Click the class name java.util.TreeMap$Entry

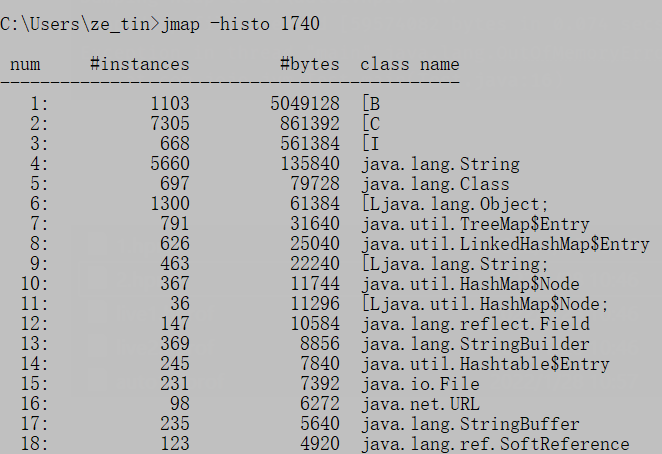(x=475, y=224)
